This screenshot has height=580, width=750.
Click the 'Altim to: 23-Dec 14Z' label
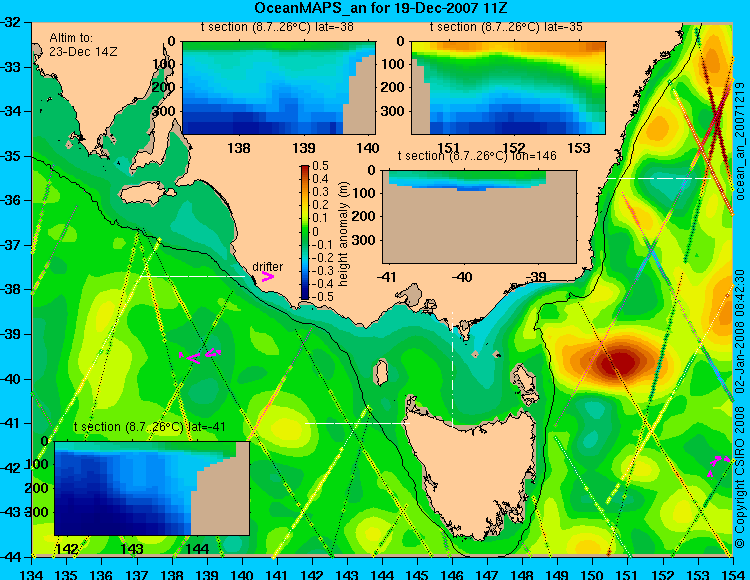tap(83, 44)
